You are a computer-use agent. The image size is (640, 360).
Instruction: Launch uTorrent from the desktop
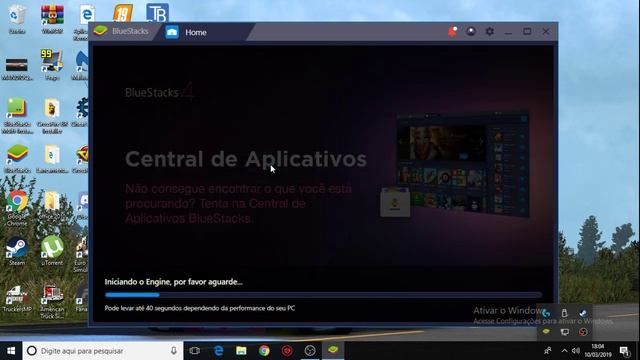tap(52, 251)
